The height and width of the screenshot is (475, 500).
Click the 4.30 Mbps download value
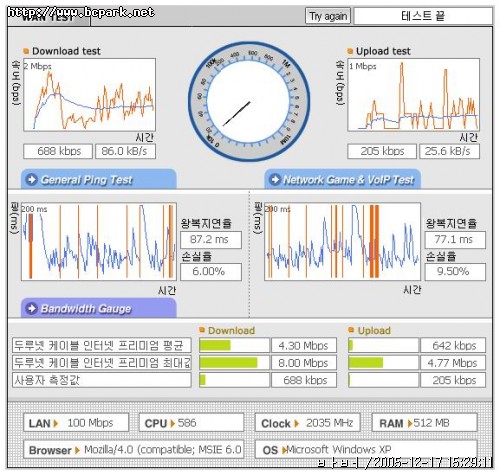click(x=304, y=345)
